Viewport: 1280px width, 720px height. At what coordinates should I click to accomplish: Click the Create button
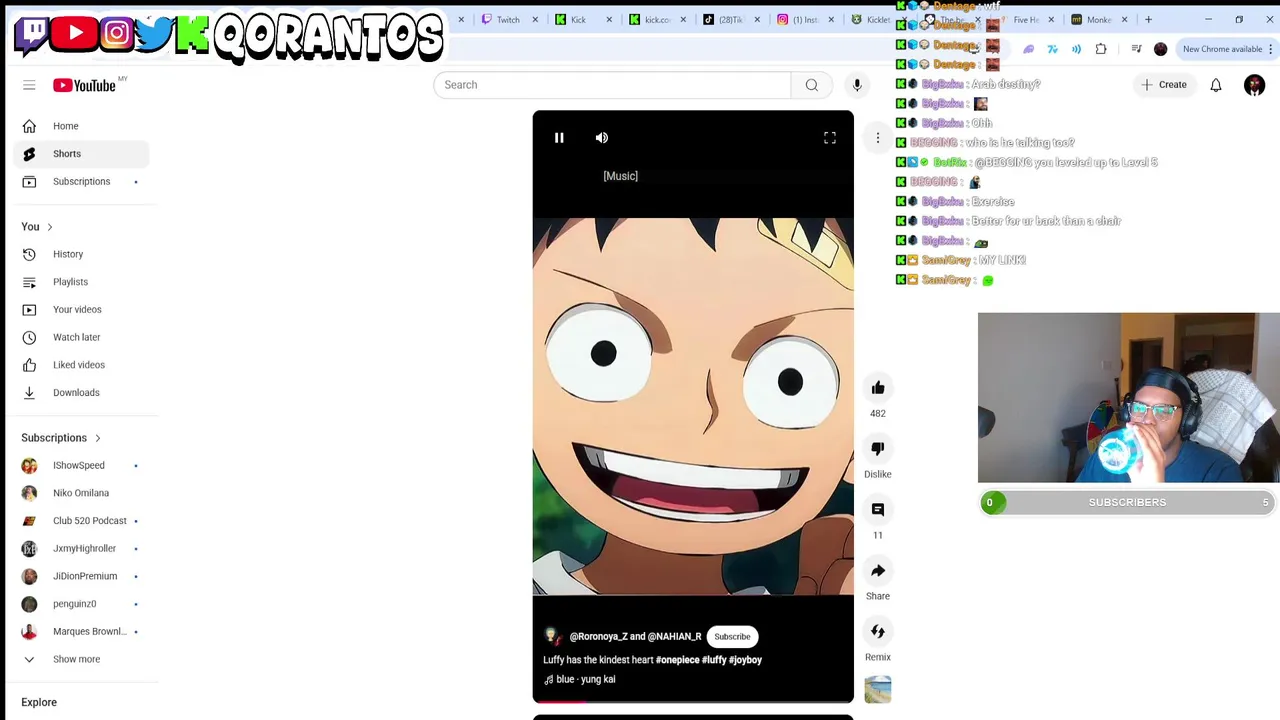tap(1163, 85)
